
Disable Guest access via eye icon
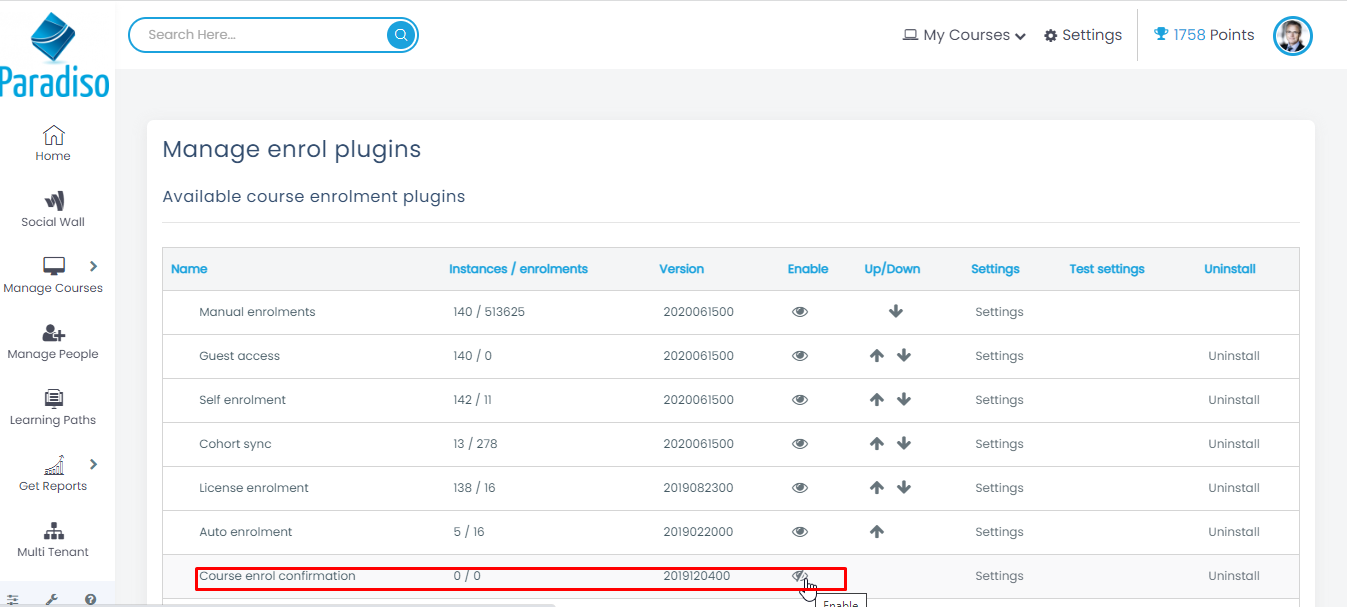point(800,356)
